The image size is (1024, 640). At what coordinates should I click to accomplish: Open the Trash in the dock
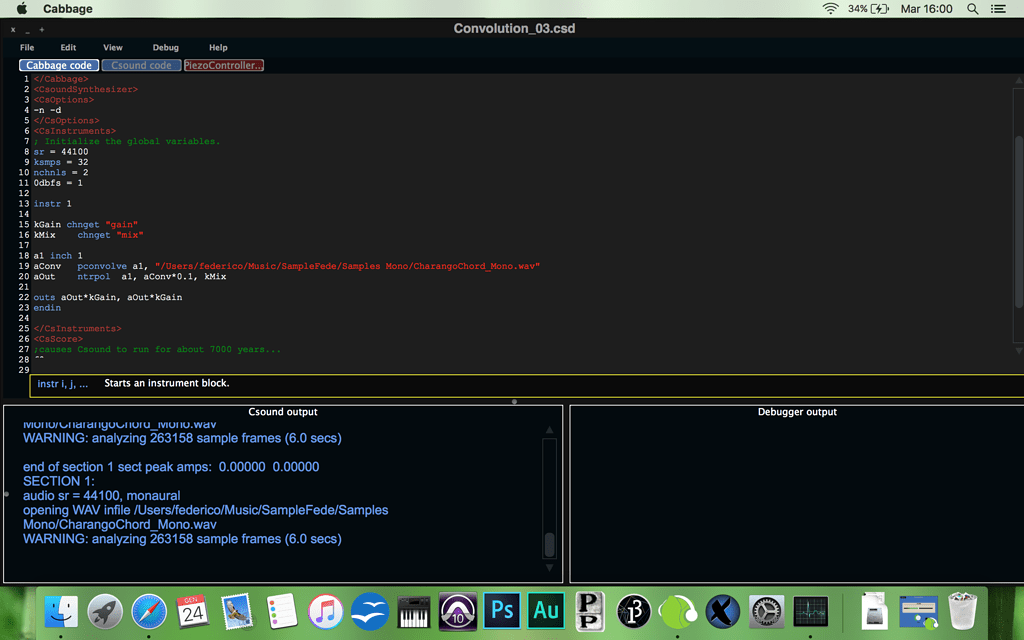click(x=962, y=611)
